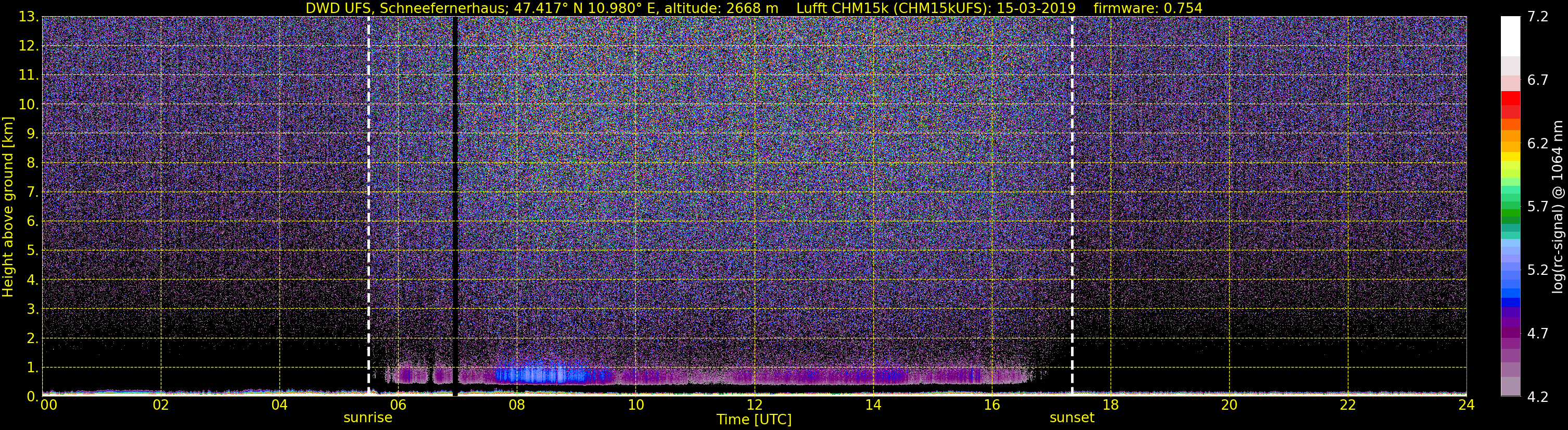This screenshot has height=430, width=1568.
Task: Pick the bright blue segment of the colorbar
Action: pyautogui.click(x=1510, y=294)
